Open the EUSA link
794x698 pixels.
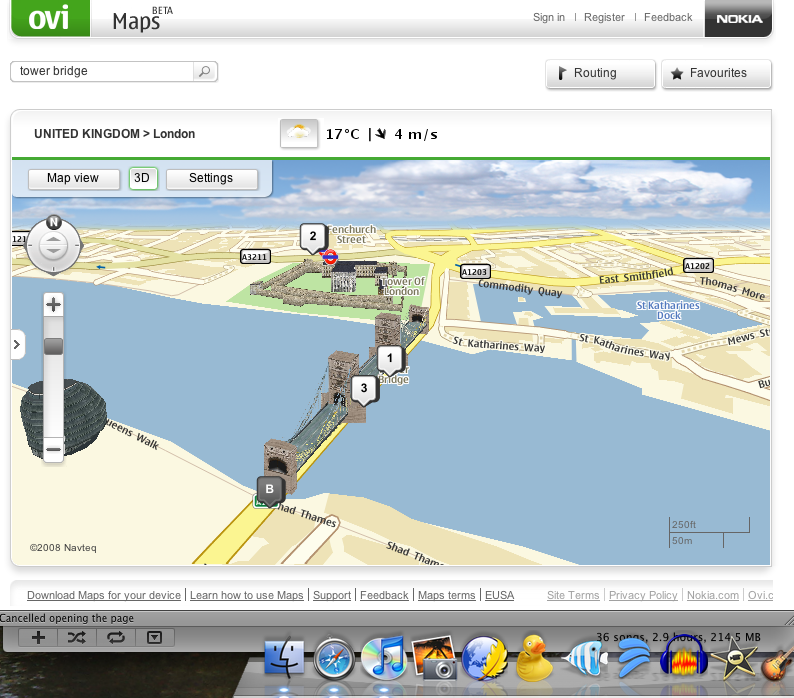[499, 595]
